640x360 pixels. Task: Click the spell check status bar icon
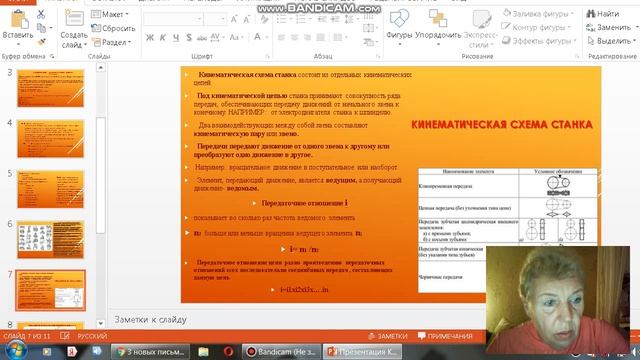coord(64,336)
